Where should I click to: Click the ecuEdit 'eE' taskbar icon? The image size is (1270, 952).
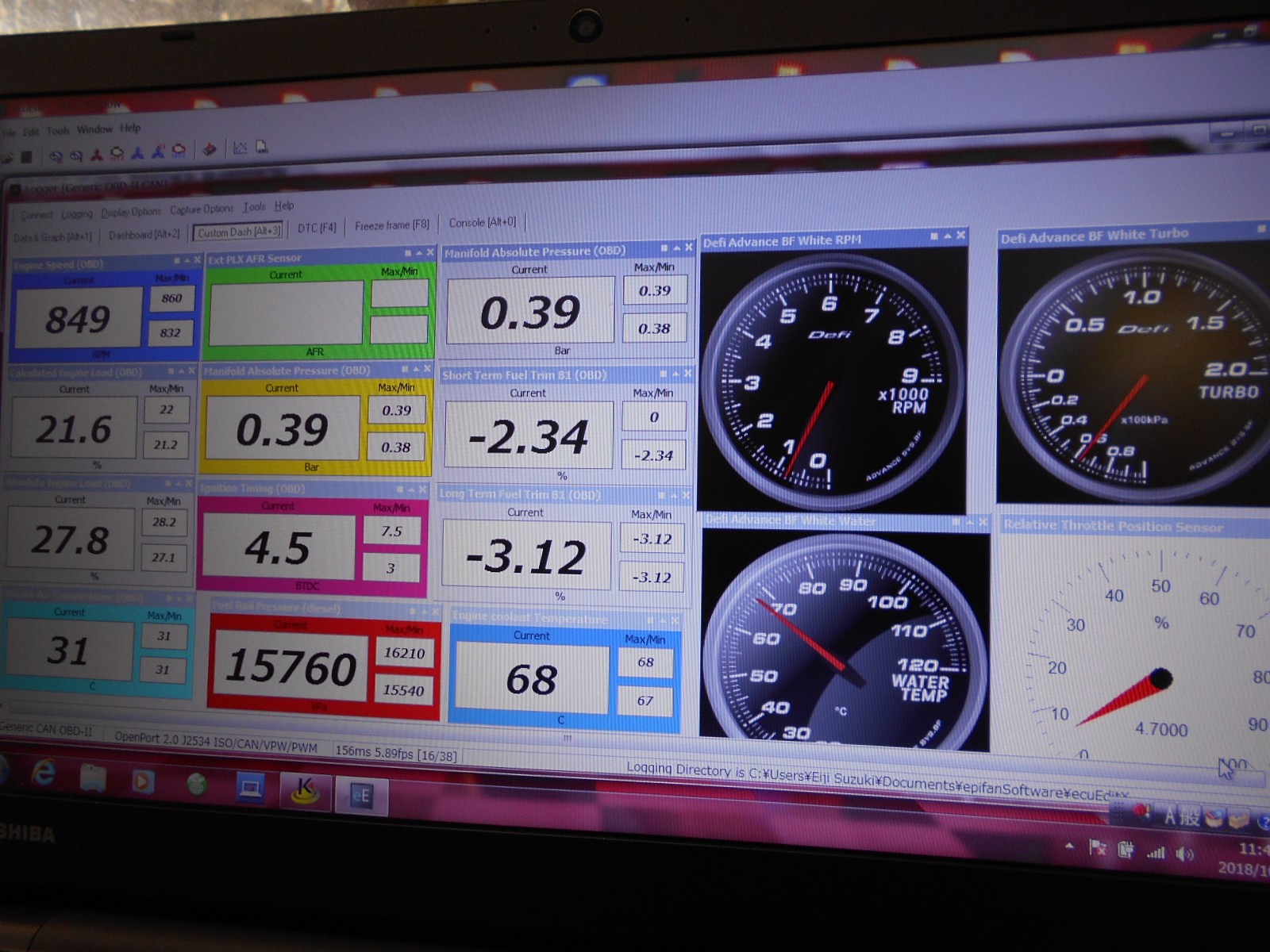pos(360,795)
